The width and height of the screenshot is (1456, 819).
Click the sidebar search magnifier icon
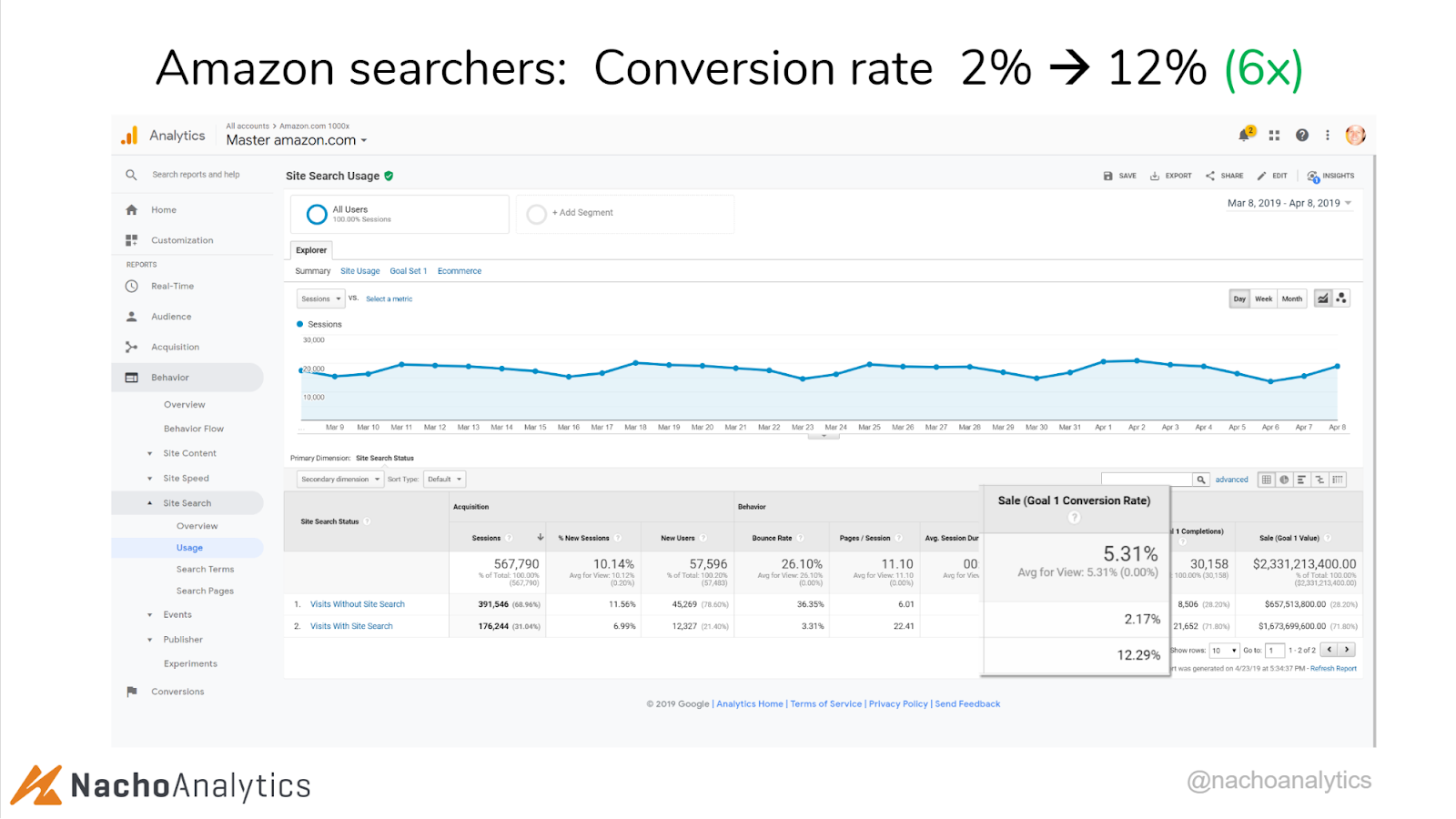tap(131, 175)
